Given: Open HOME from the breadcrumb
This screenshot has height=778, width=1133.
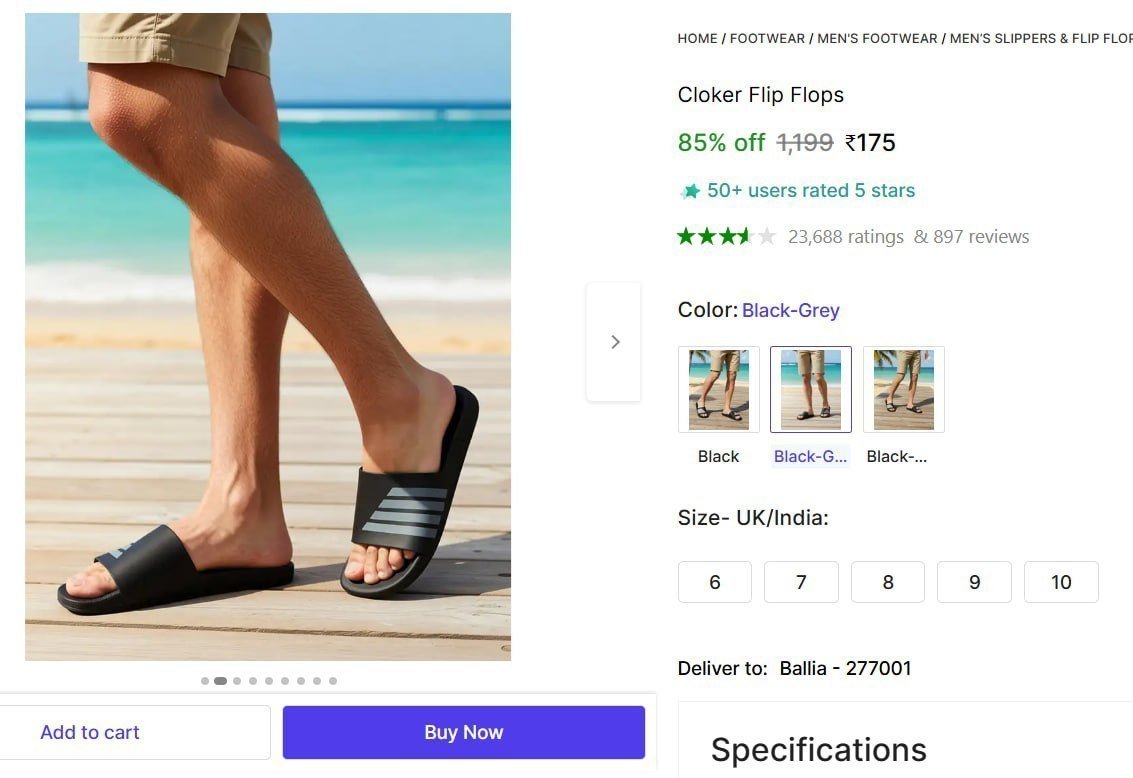Looking at the screenshot, I should click(697, 38).
